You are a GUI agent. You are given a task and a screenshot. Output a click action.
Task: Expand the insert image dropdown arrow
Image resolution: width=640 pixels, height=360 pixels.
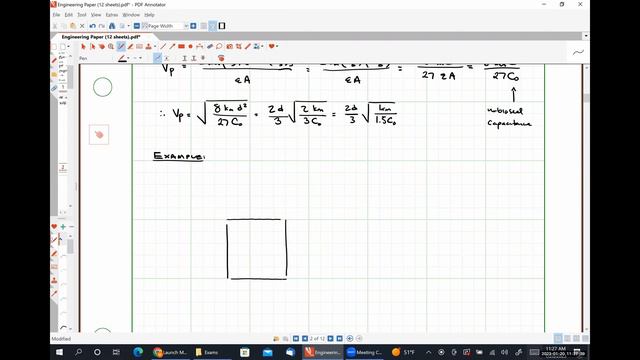(x=262, y=47)
